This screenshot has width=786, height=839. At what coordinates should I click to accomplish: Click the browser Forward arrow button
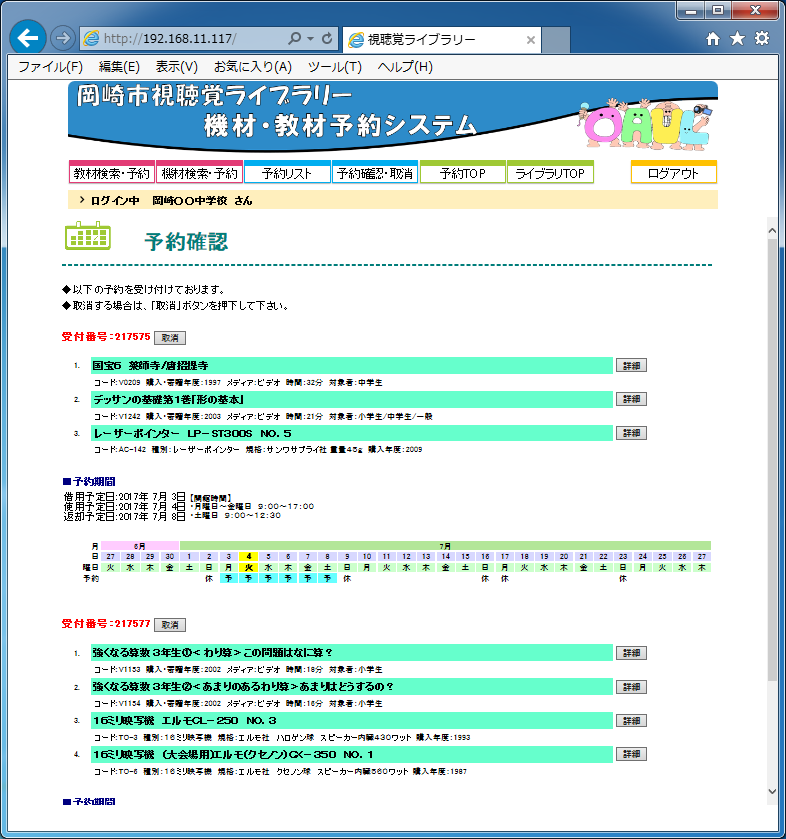[x=62, y=39]
